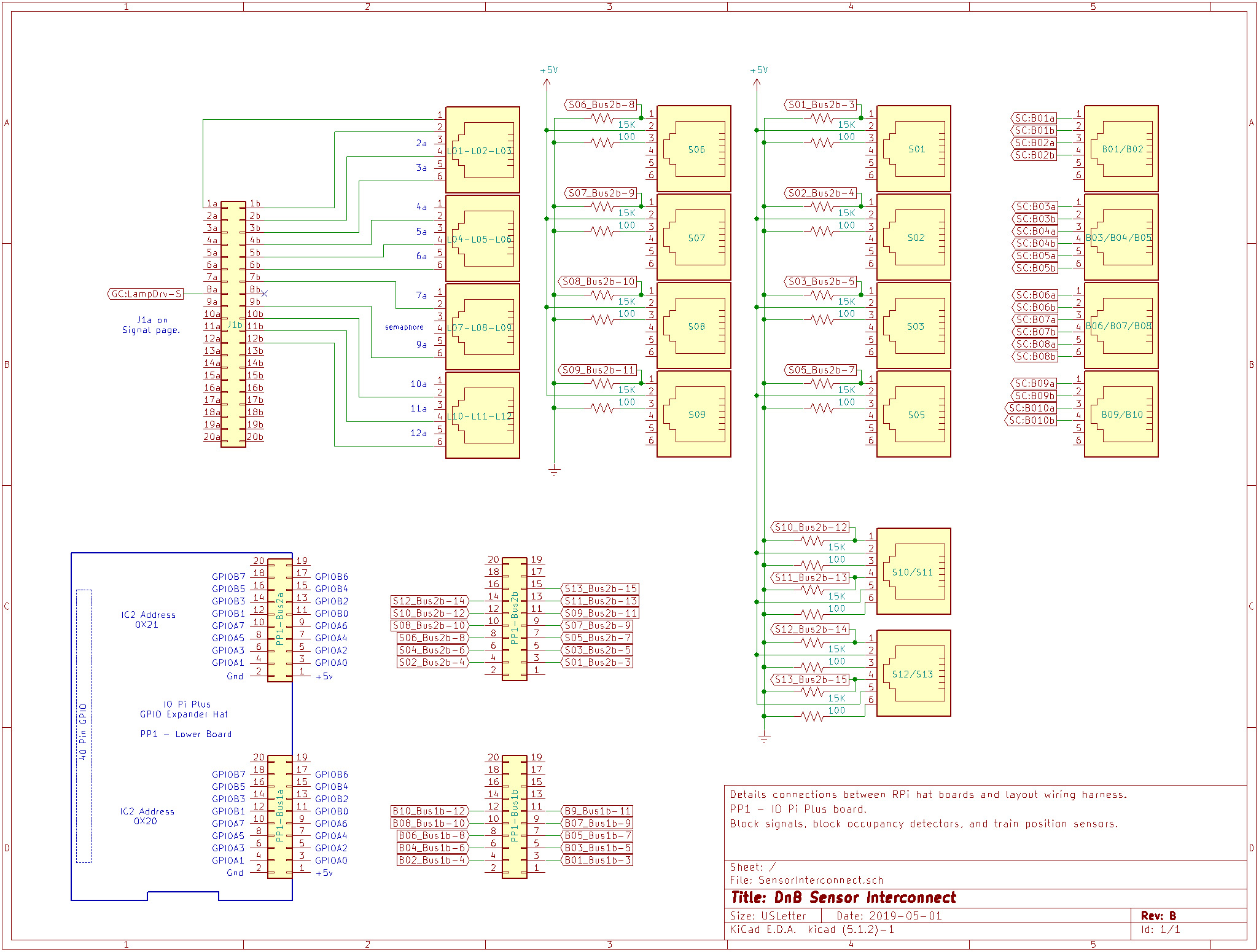Select the PP1-Bus1a header symbol
Screen dimensions: 1259x952
[x=280, y=816]
